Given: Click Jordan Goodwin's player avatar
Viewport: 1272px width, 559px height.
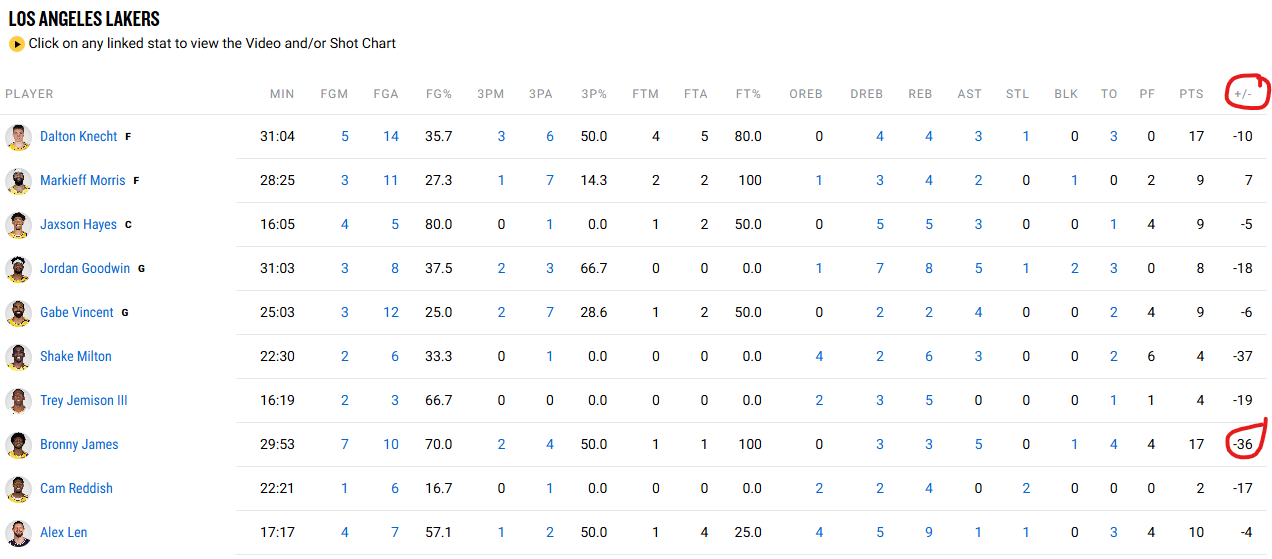Looking at the screenshot, I should coord(18,269).
